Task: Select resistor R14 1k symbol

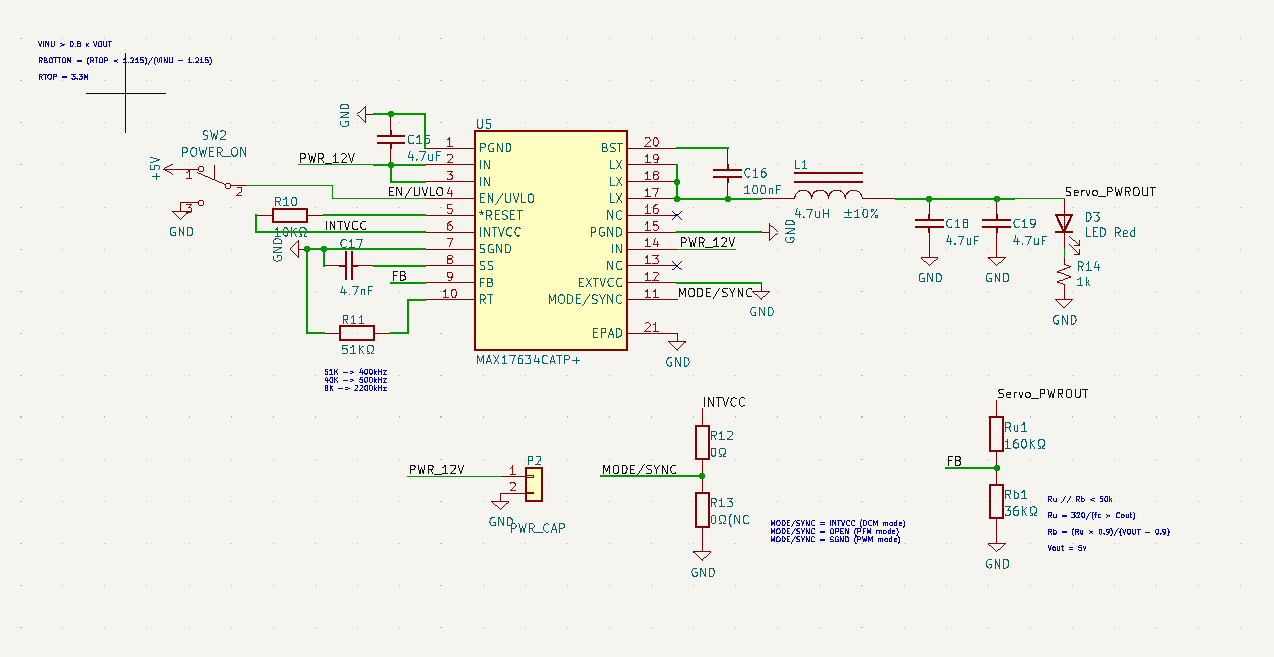Action: tap(1064, 284)
